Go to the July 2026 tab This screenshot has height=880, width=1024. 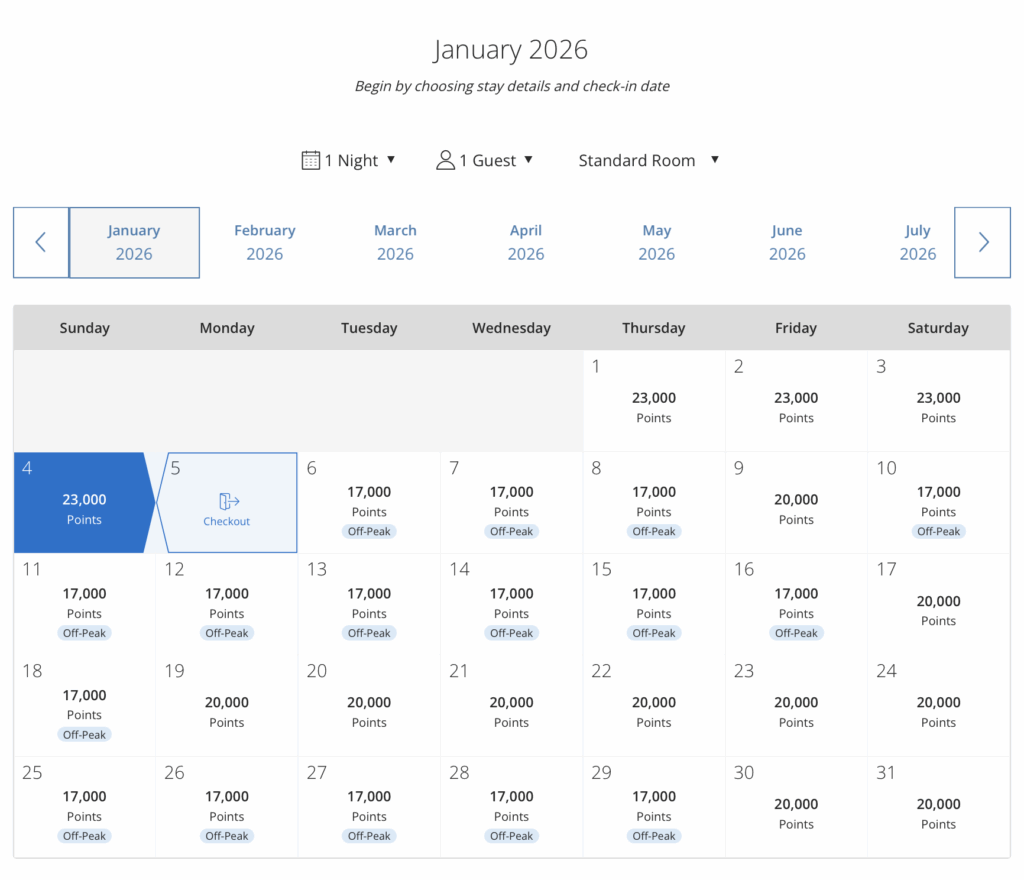tap(917, 242)
